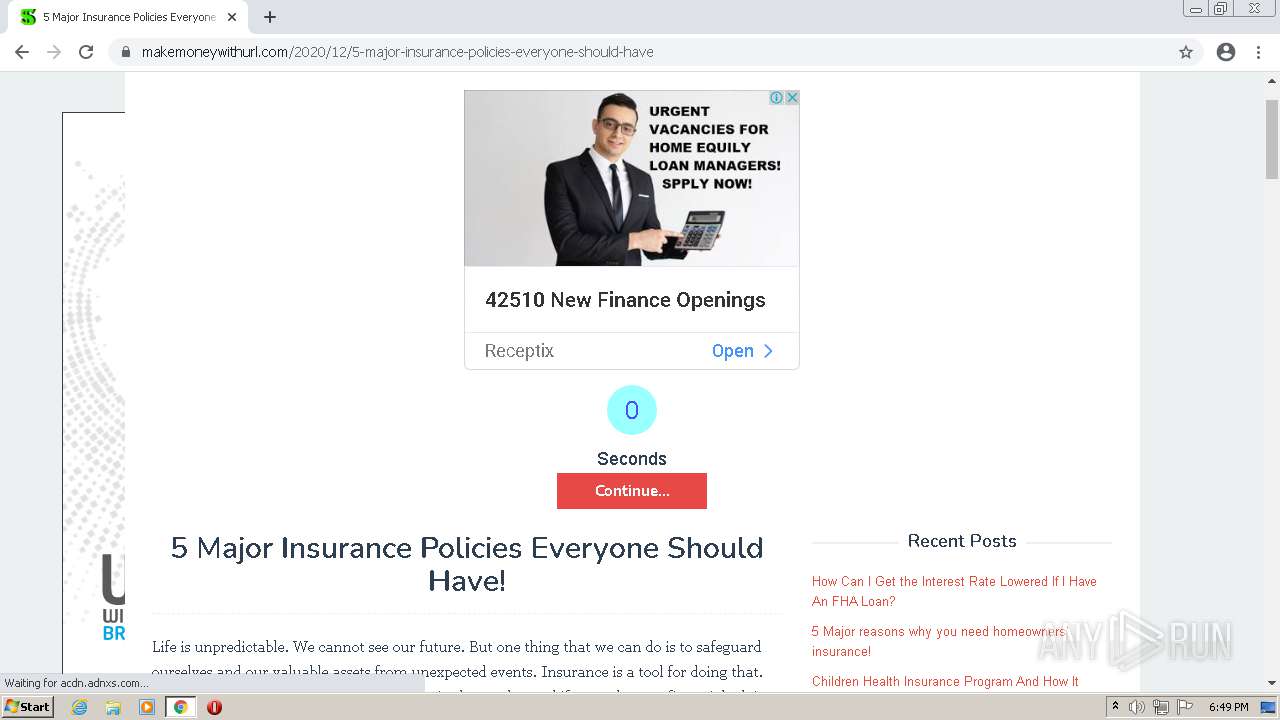The width and height of the screenshot is (1280, 720).
Task: Bookmark this page with star icon
Action: 1186,52
